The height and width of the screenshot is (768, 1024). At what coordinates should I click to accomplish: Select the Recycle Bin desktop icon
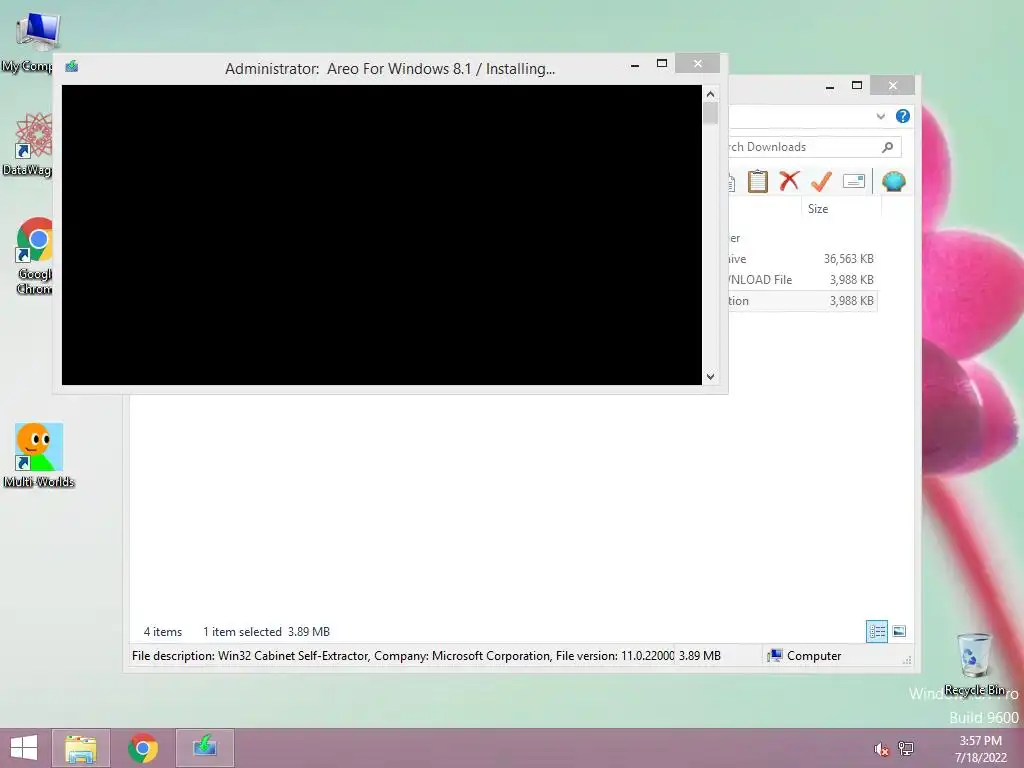coord(974,664)
